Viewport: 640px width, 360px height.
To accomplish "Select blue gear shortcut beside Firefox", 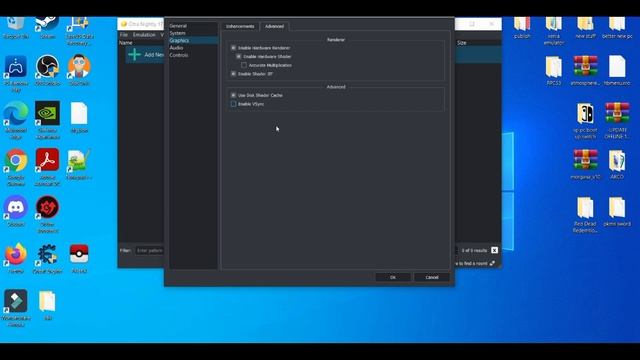I will pyautogui.click(x=47, y=258).
